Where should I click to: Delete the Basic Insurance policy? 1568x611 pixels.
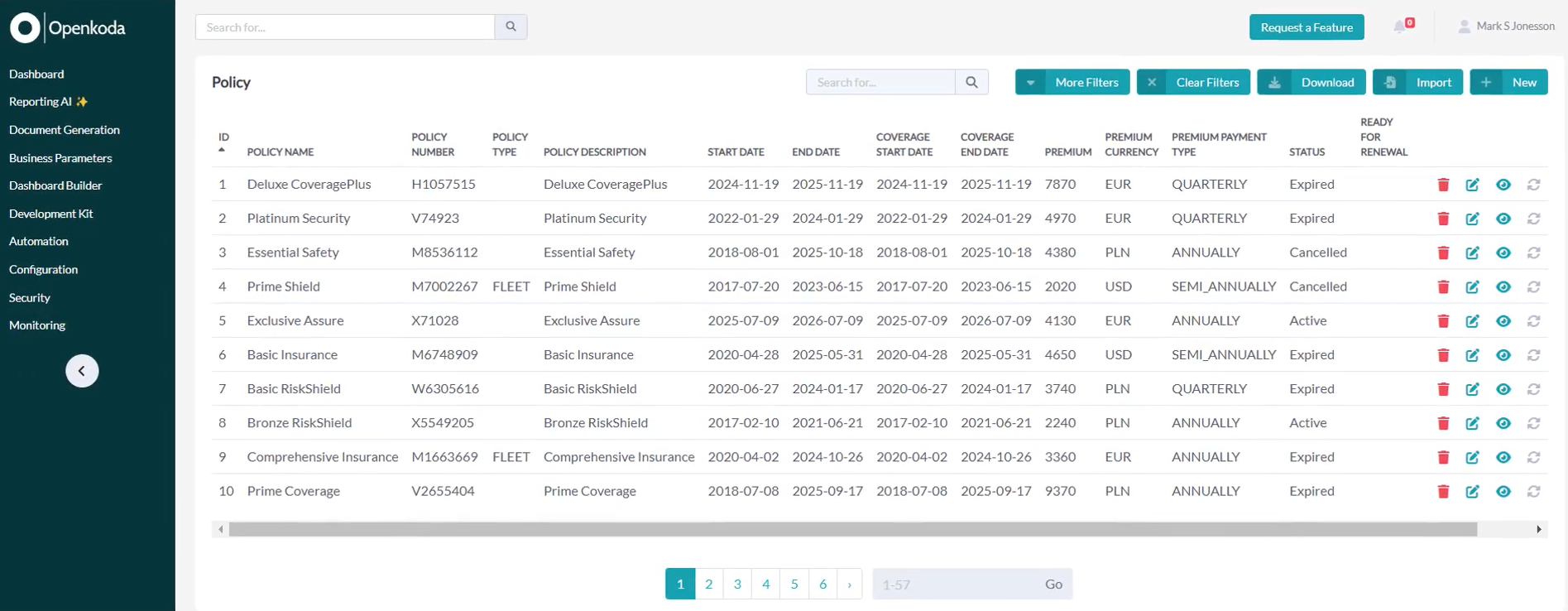1443,354
